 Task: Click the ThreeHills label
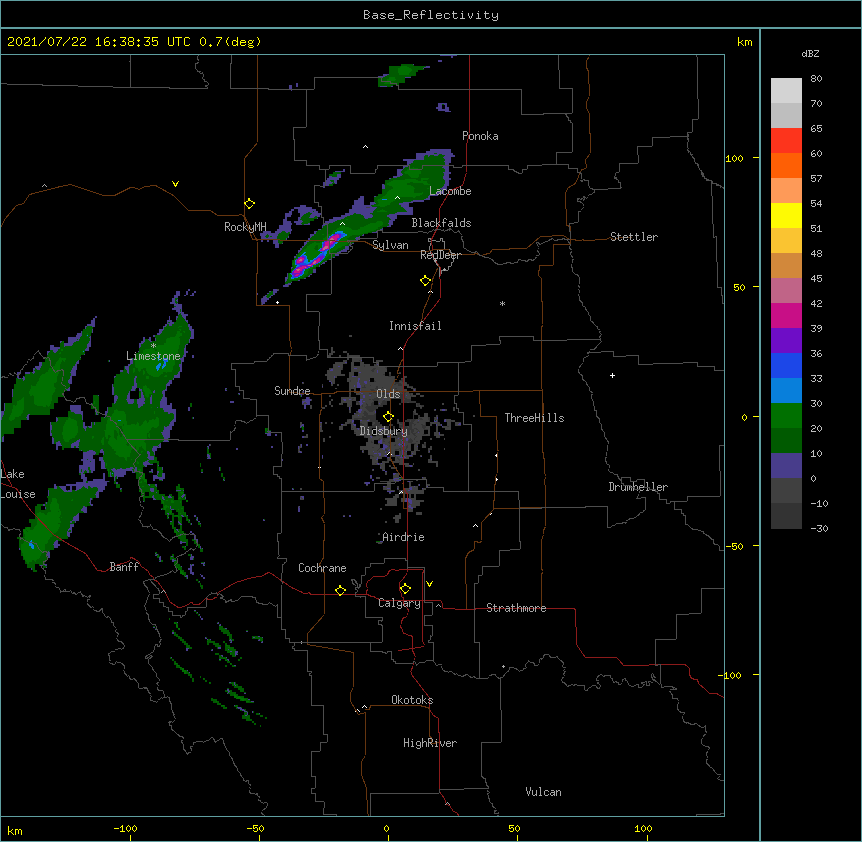click(534, 418)
